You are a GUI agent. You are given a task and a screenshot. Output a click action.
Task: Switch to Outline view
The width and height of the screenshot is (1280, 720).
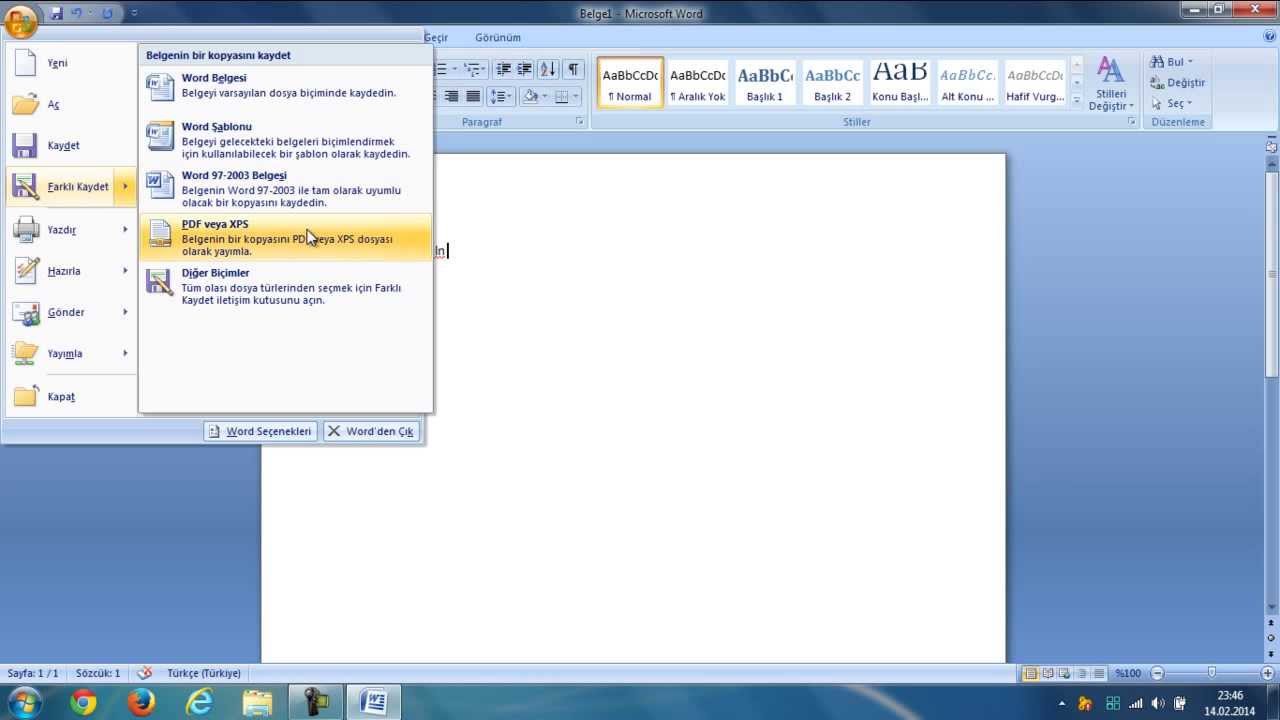click(x=1082, y=674)
